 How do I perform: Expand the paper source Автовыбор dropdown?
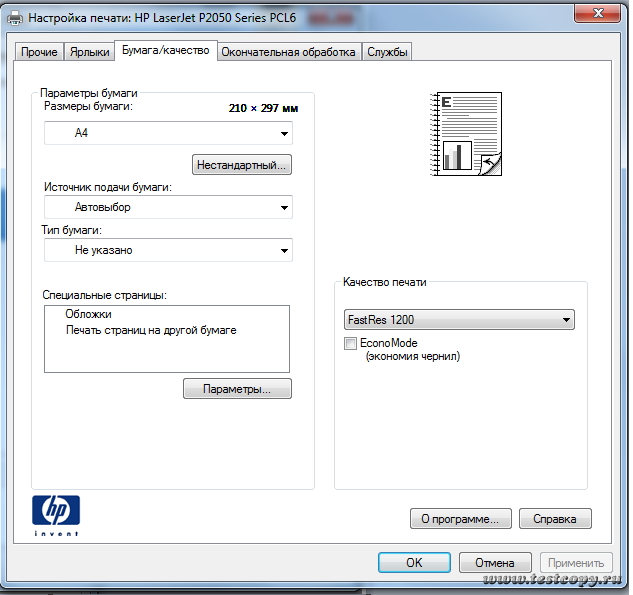pyautogui.click(x=168, y=207)
